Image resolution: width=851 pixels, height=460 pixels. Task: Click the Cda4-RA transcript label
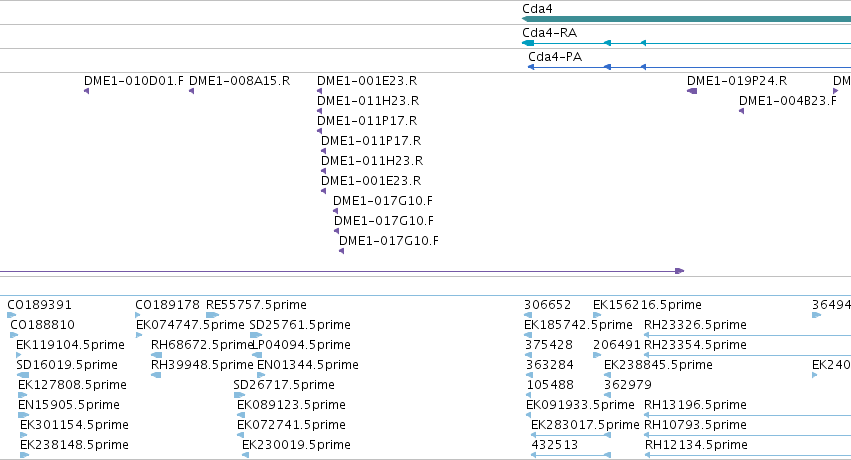pyautogui.click(x=549, y=33)
